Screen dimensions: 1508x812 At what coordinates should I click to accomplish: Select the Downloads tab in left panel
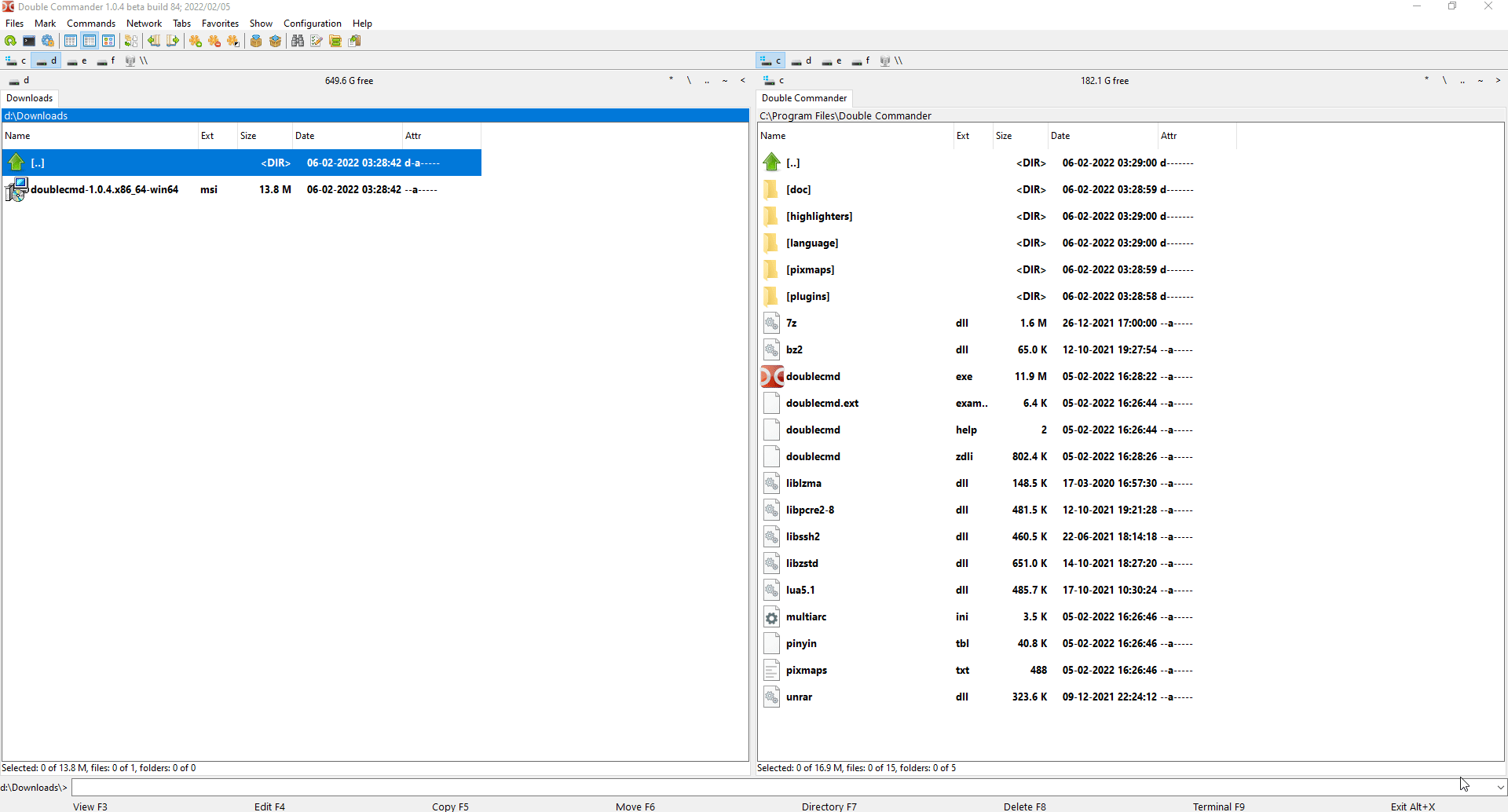[x=30, y=98]
